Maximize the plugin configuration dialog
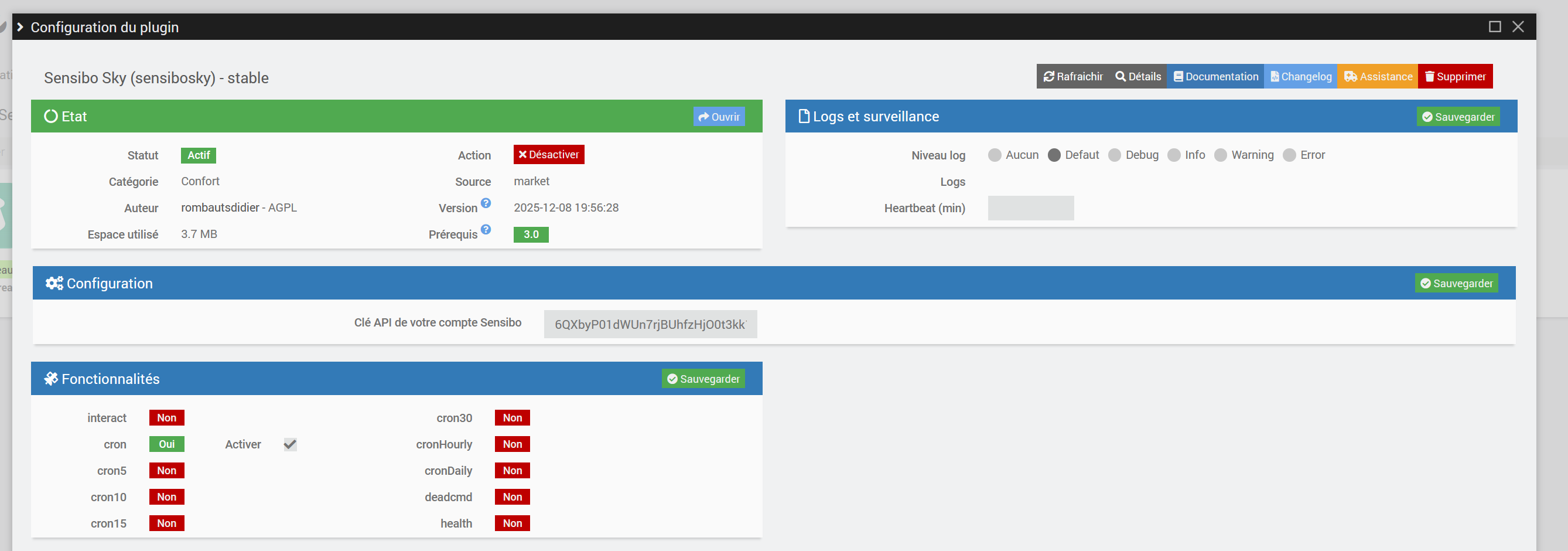 pos(1494,27)
